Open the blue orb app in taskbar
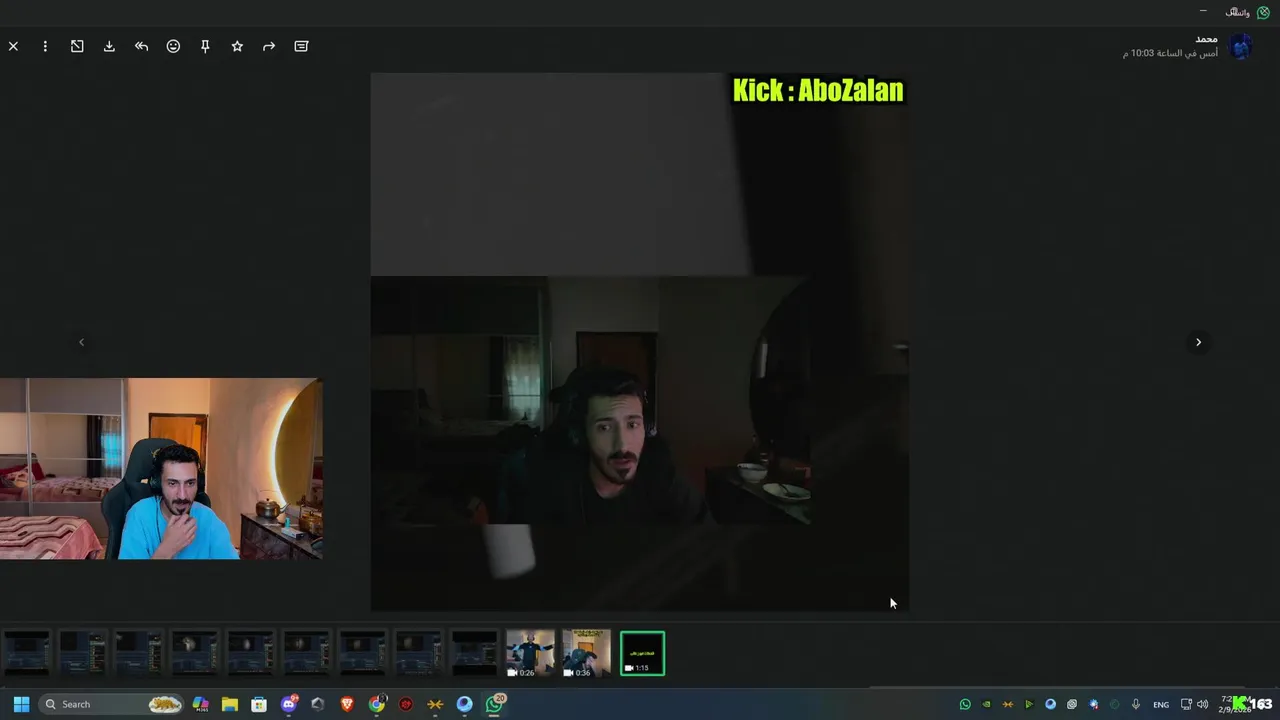This screenshot has height=720, width=1280. 465,704
